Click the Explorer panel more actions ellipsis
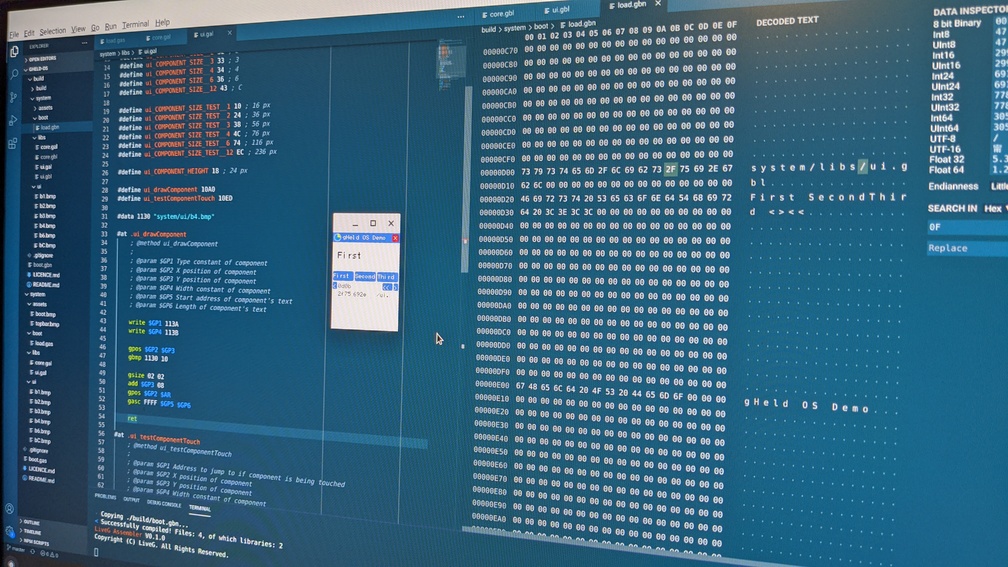The image size is (1008, 567). tap(86, 46)
